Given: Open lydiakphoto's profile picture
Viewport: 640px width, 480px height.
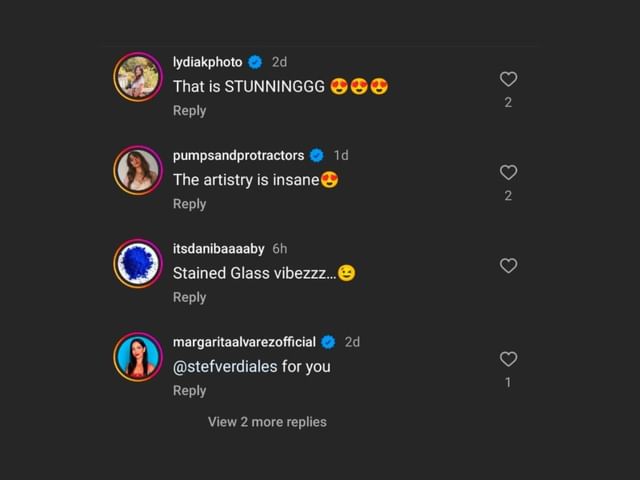Looking at the screenshot, I should (138, 77).
